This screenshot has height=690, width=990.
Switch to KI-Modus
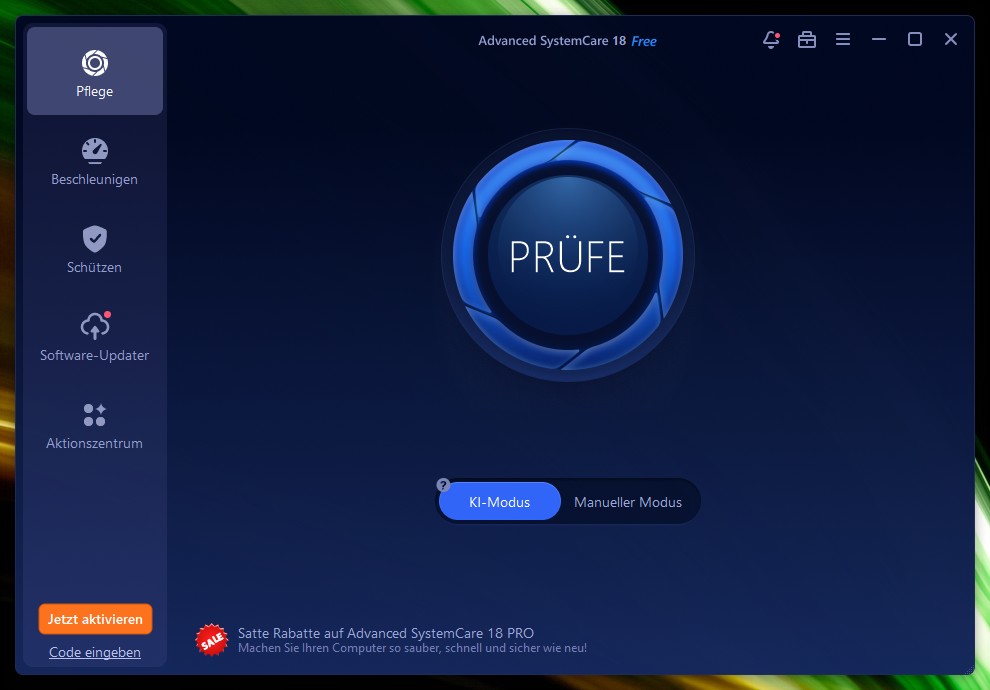[499, 502]
